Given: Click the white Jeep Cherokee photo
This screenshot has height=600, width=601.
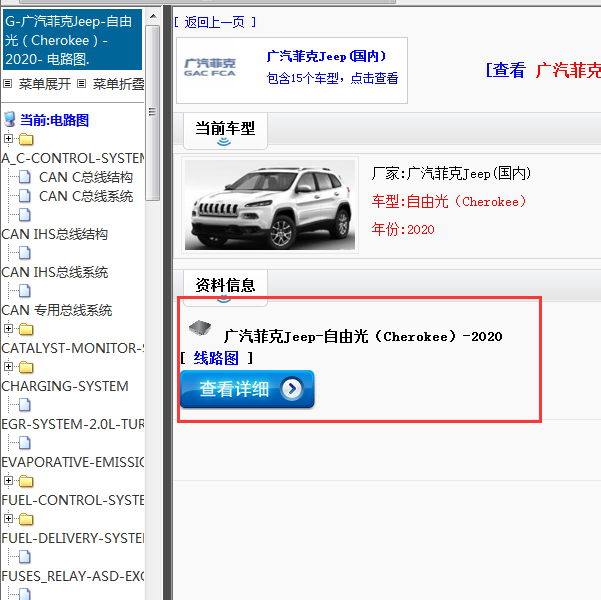Looking at the screenshot, I should point(270,205).
